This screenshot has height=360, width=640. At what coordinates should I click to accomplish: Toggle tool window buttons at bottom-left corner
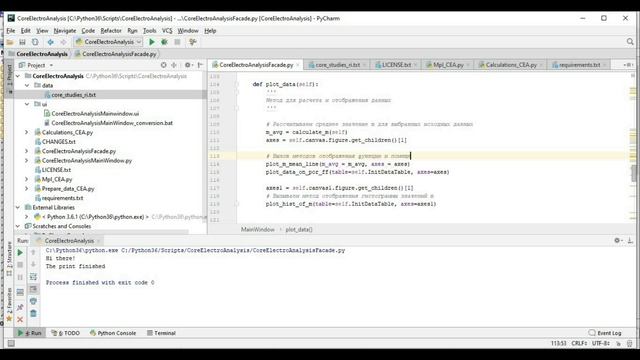(x=11, y=344)
